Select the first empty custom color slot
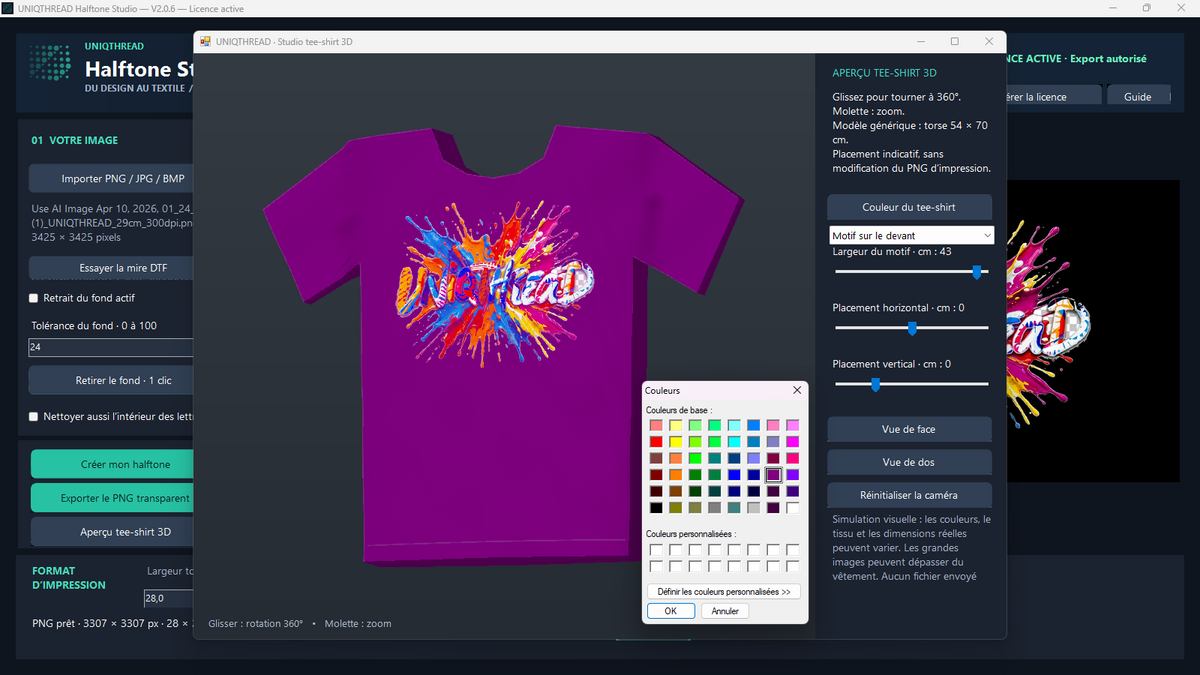 (656, 549)
